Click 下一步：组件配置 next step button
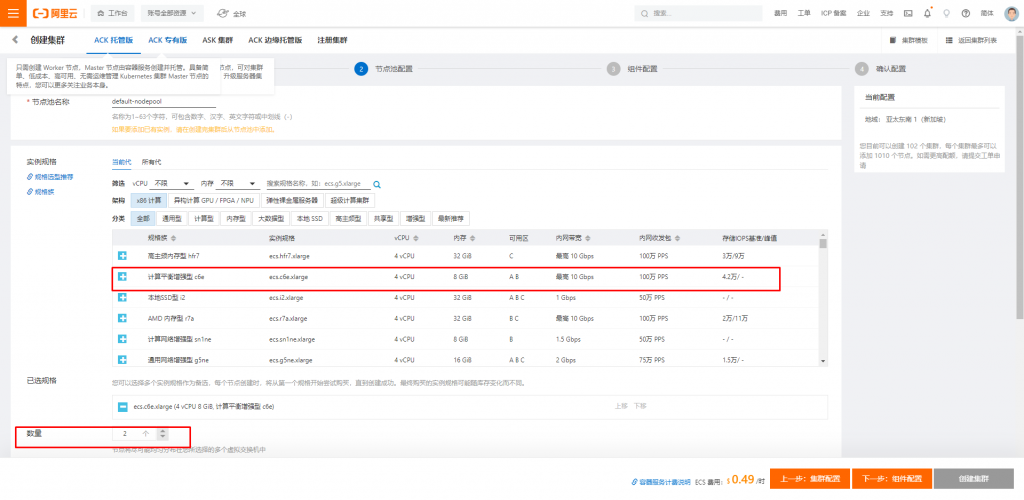 (x=891, y=478)
